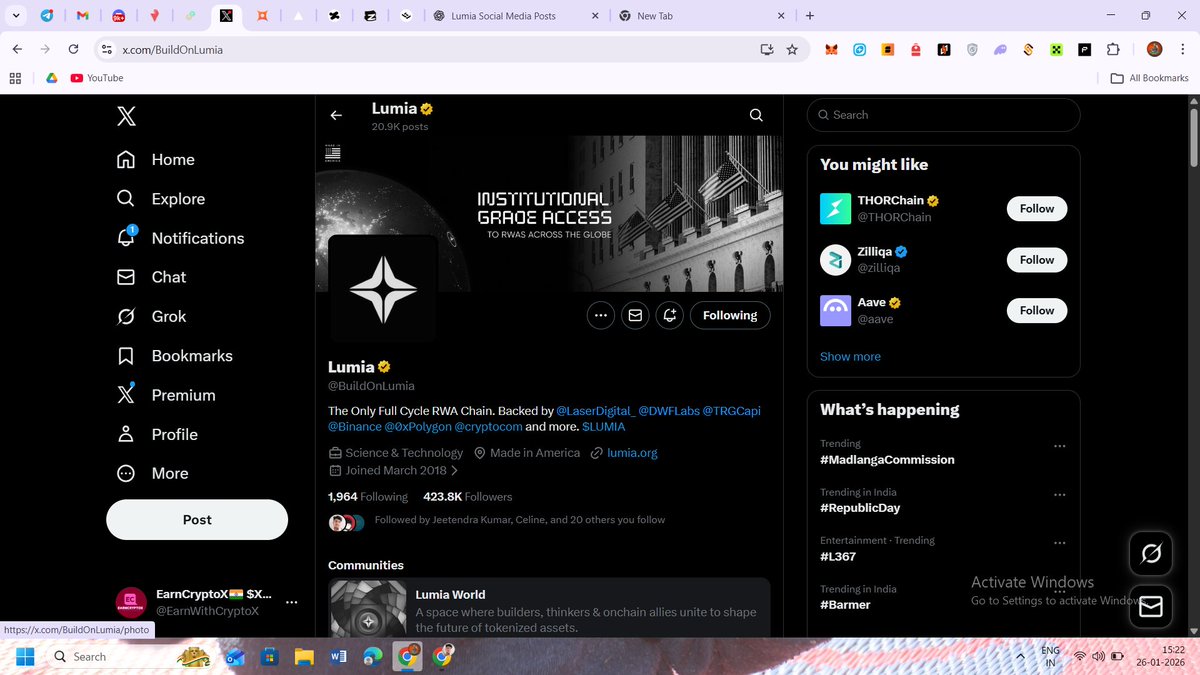Open the Chat section on X

[x=169, y=277]
